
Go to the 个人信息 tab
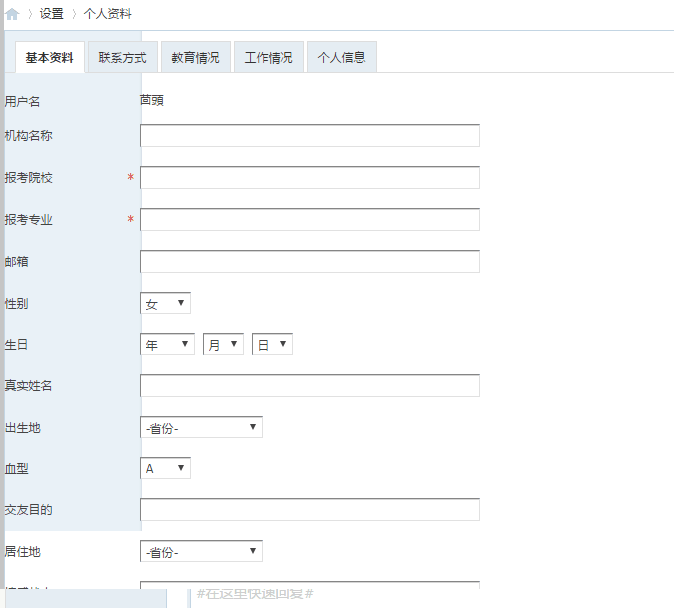tap(342, 57)
